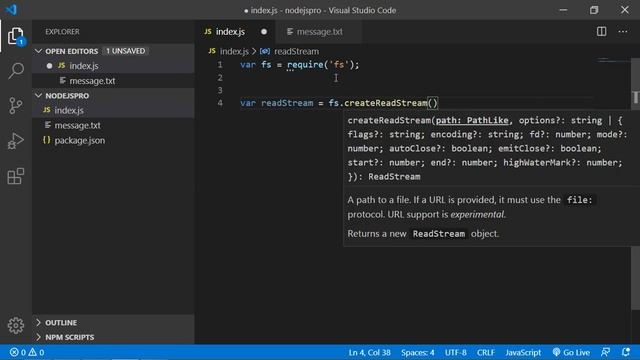Open package.json in the file tree

pyautogui.click(x=113, y=140)
